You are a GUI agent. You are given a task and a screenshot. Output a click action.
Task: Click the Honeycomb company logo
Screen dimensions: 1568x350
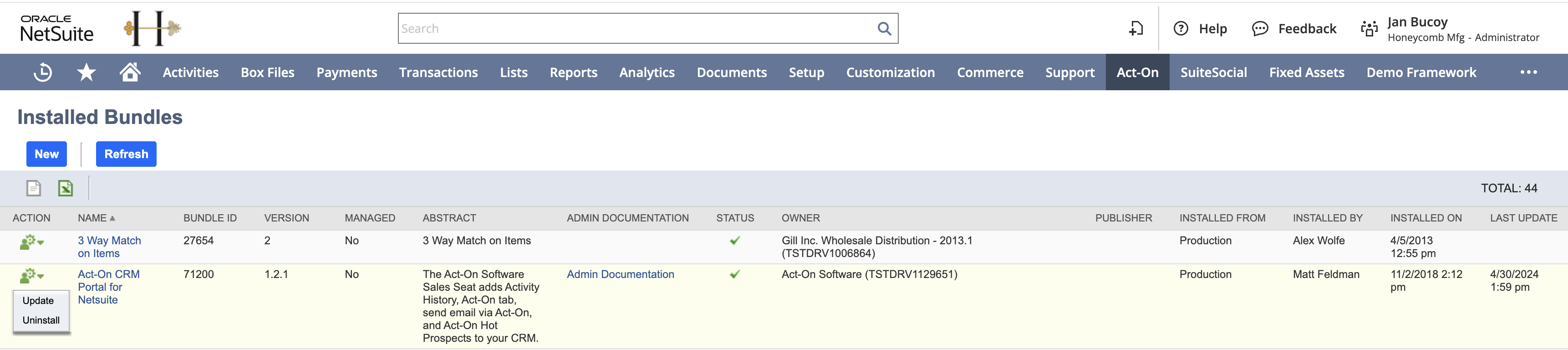[152, 28]
